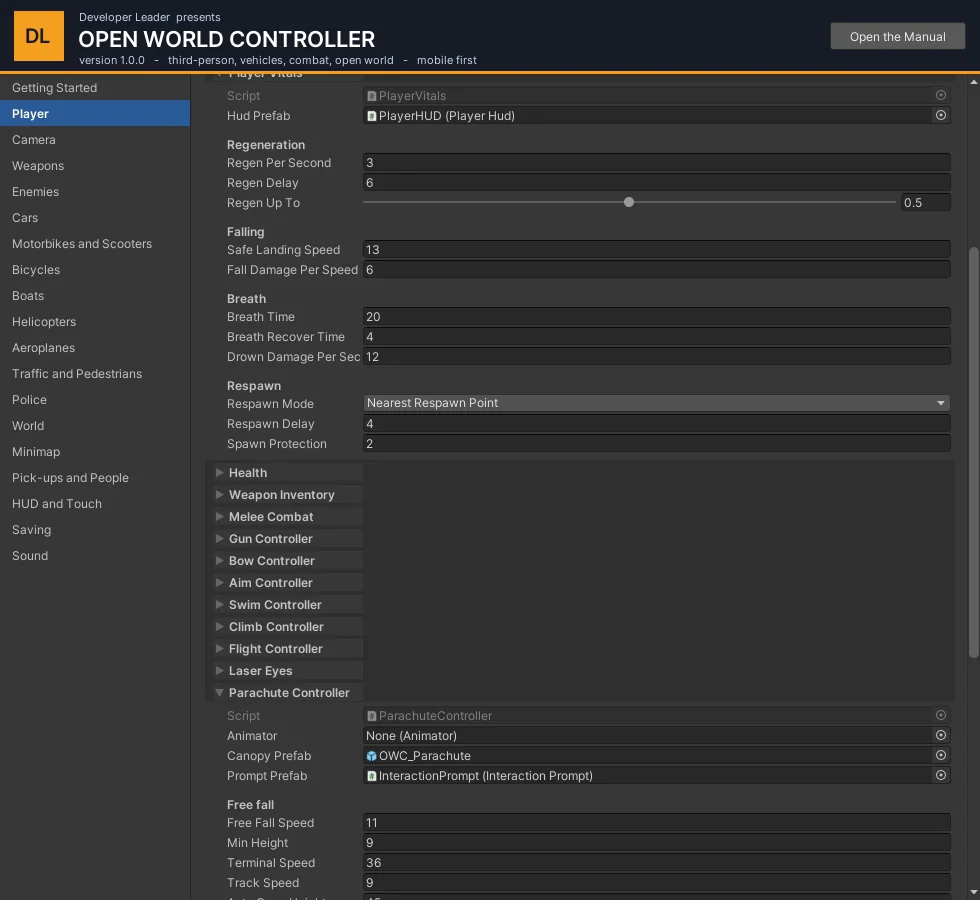Click the Safe Landing Speed field
Viewport: 980px width, 900px height.
(x=656, y=249)
